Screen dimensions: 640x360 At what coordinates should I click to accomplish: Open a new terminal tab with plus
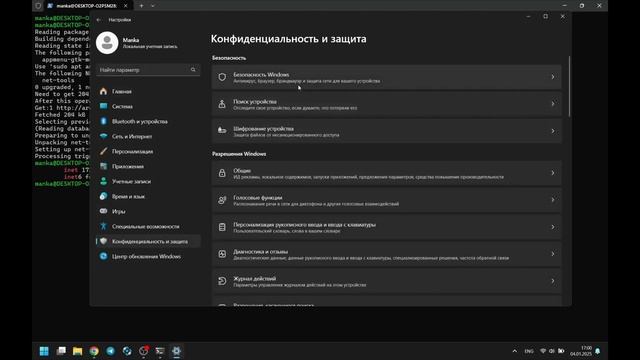pos(141,6)
